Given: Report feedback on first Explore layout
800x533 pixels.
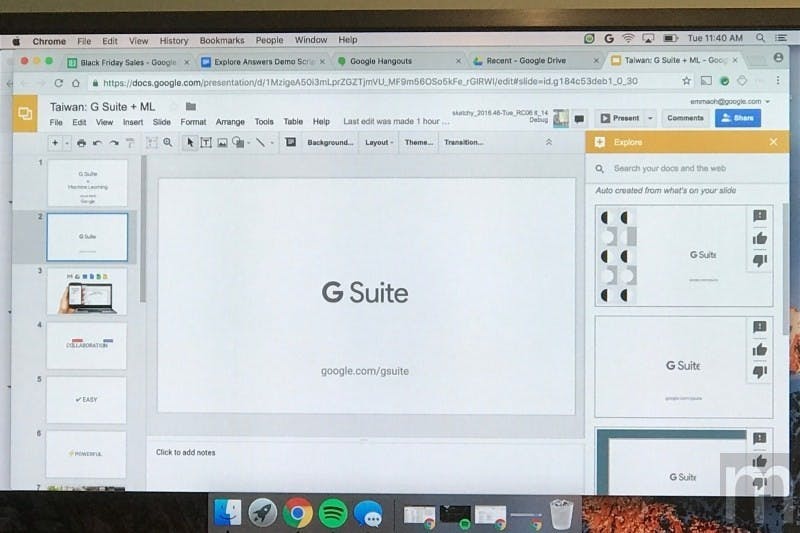Looking at the screenshot, I should tap(760, 216).
